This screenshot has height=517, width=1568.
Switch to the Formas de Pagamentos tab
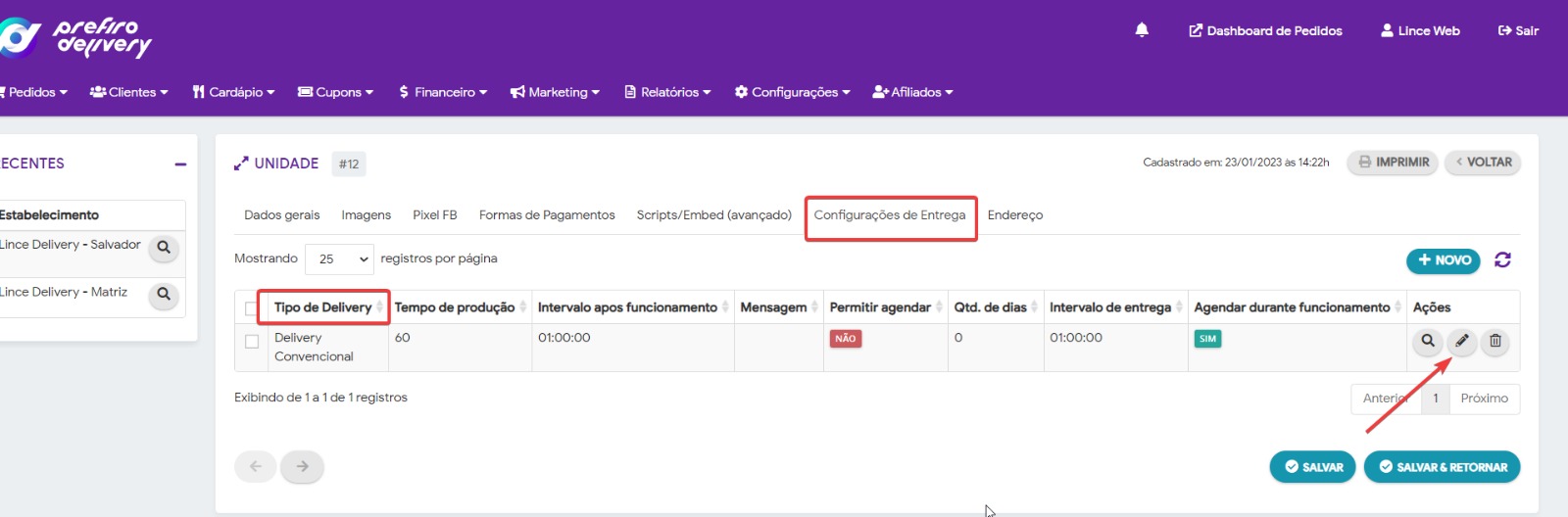547,215
